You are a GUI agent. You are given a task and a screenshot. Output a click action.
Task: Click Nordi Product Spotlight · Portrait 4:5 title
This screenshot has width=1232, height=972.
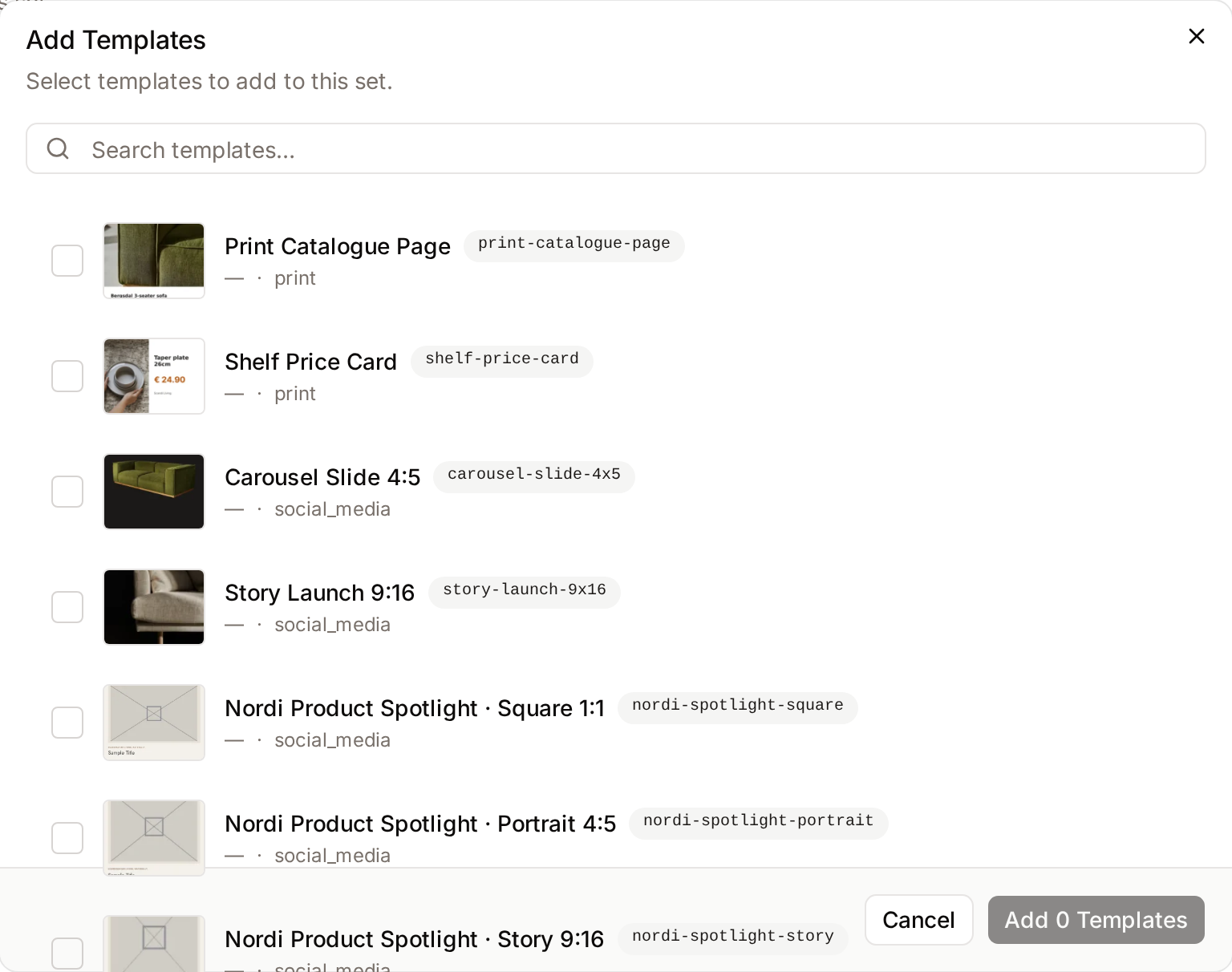coord(420,824)
